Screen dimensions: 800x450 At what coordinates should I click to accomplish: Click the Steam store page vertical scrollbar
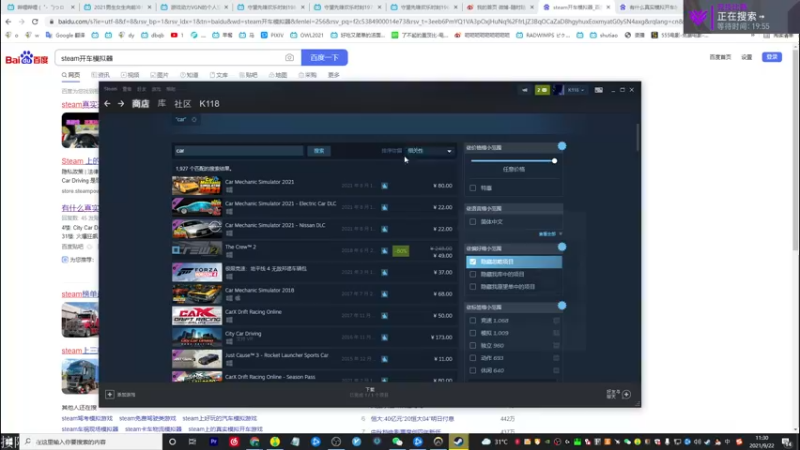(638, 138)
